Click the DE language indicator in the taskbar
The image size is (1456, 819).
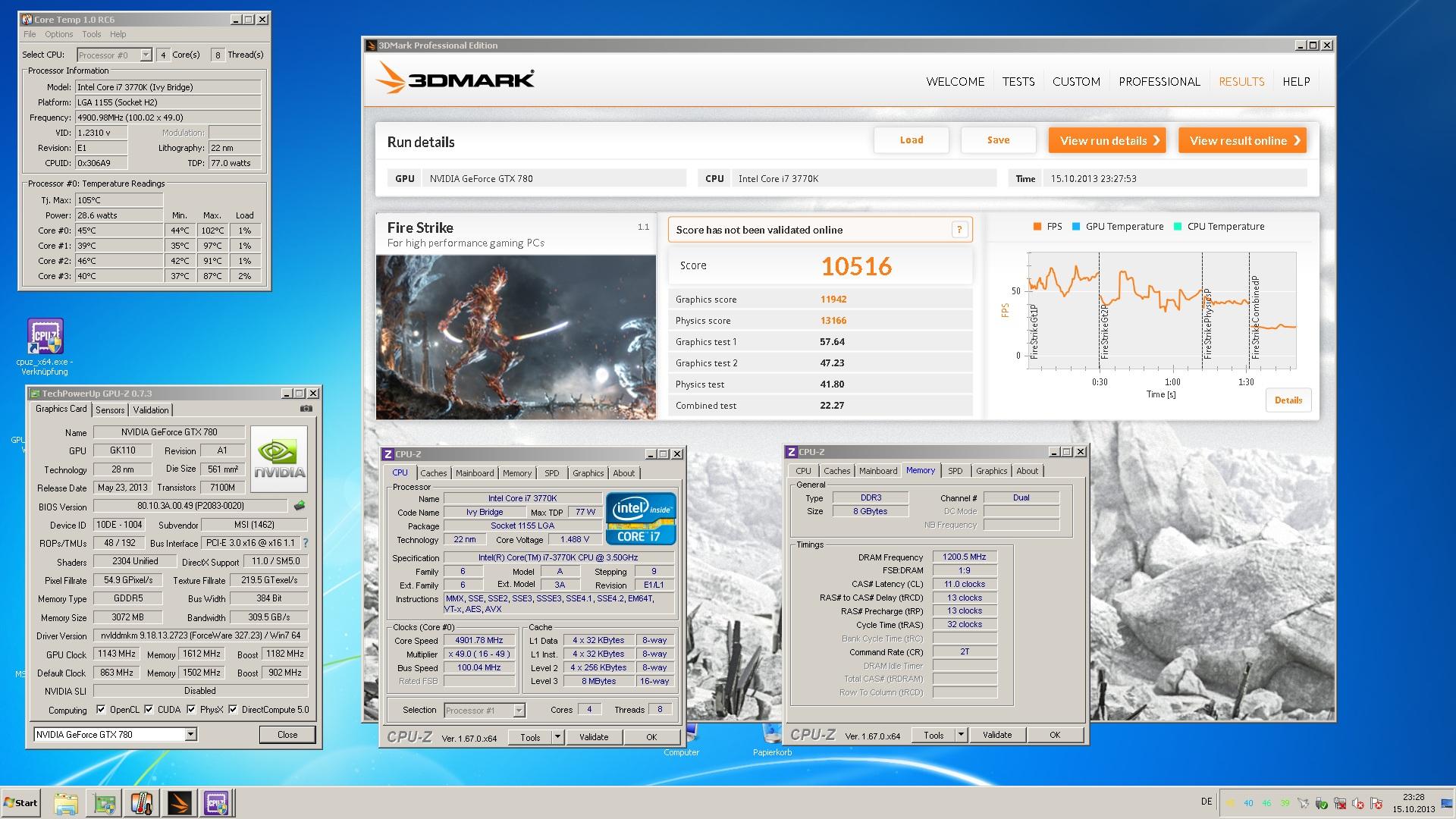(x=1207, y=802)
